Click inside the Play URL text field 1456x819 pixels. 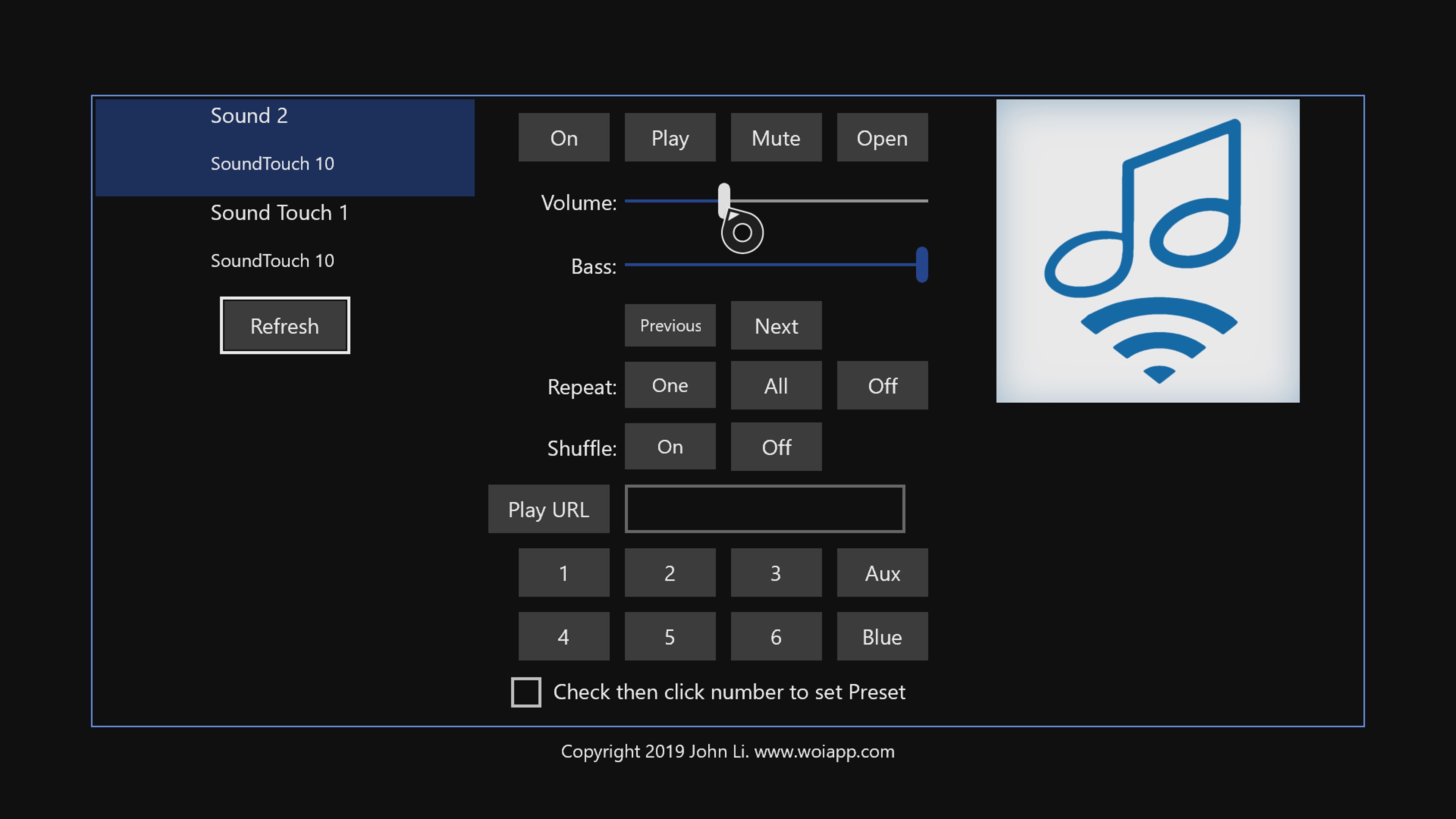764,508
